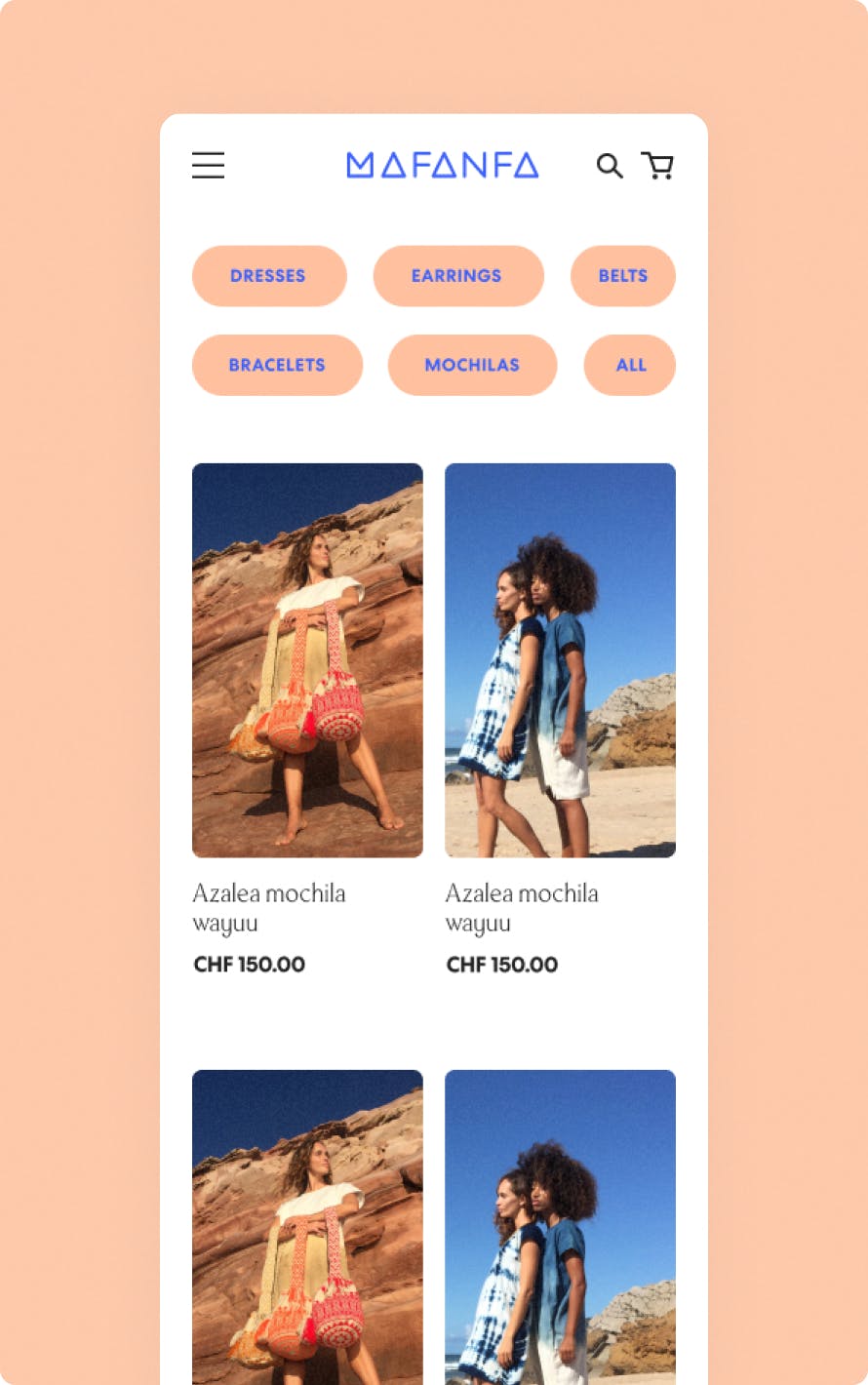Screen dimensions: 868x1385
Task: Click the second Azalea mochila wayuu title
Action: 522,908
